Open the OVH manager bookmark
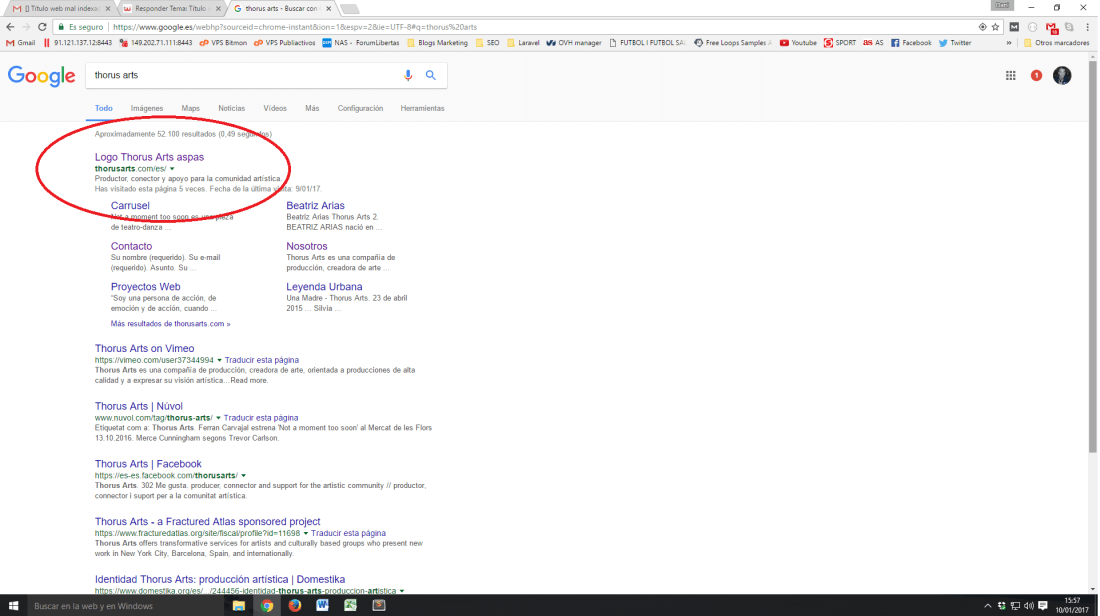The width and height of the screenshot is (1100, 616). (x=574, y=43)
